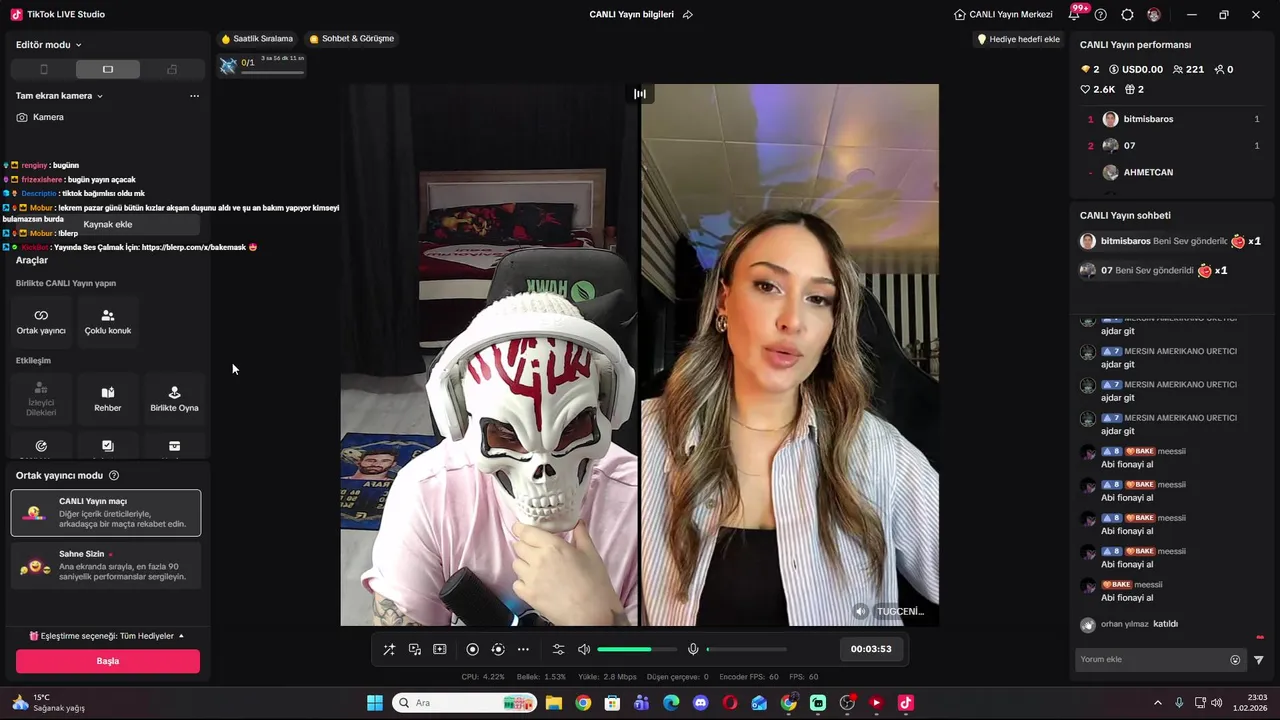Click the split-screen handle icon above video
This screenshot has width=1280, height=720.
click(x=640, y=94)
